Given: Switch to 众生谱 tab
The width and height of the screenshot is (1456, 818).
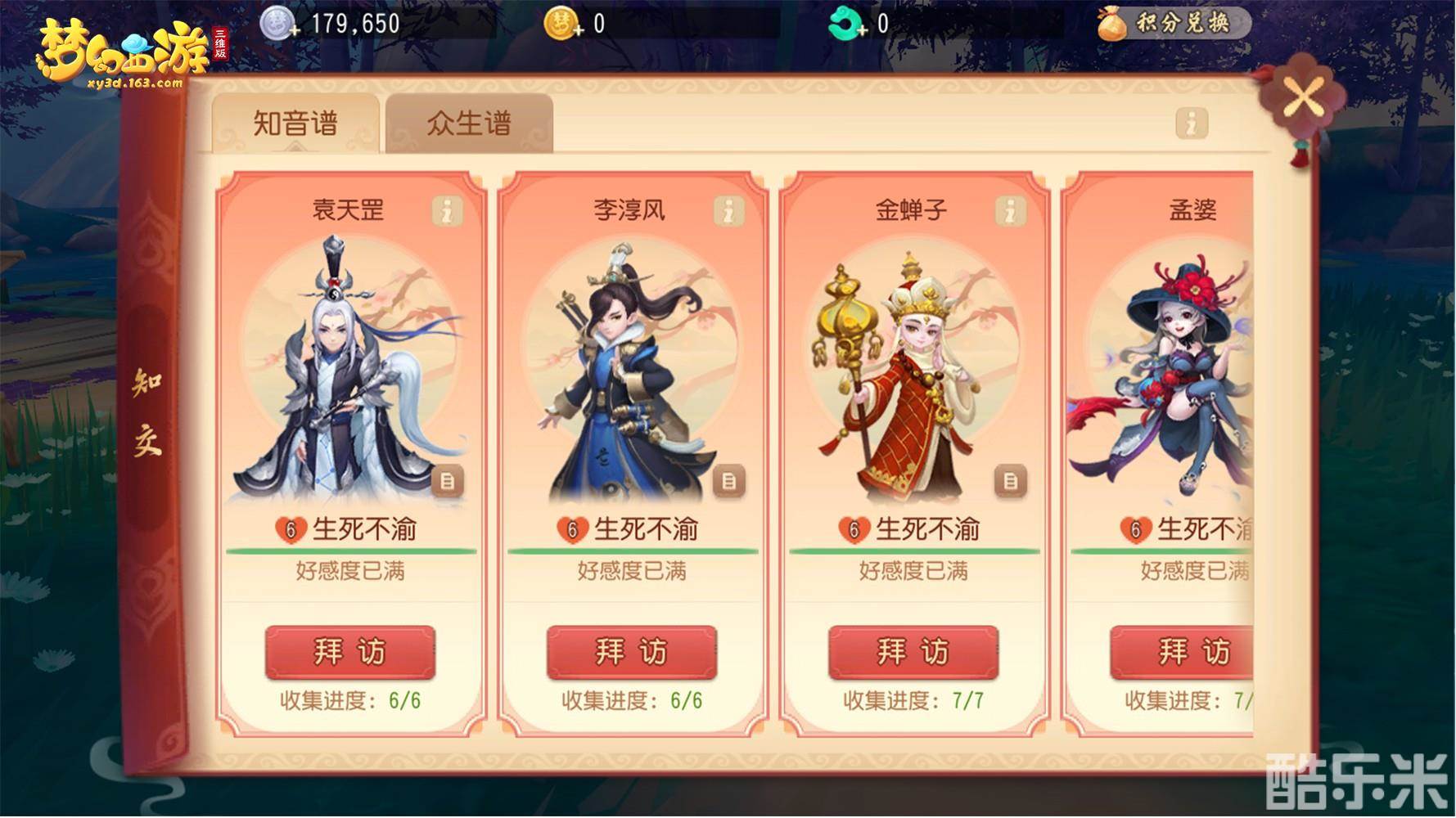Looking at the screenshot, I should 469,124.
